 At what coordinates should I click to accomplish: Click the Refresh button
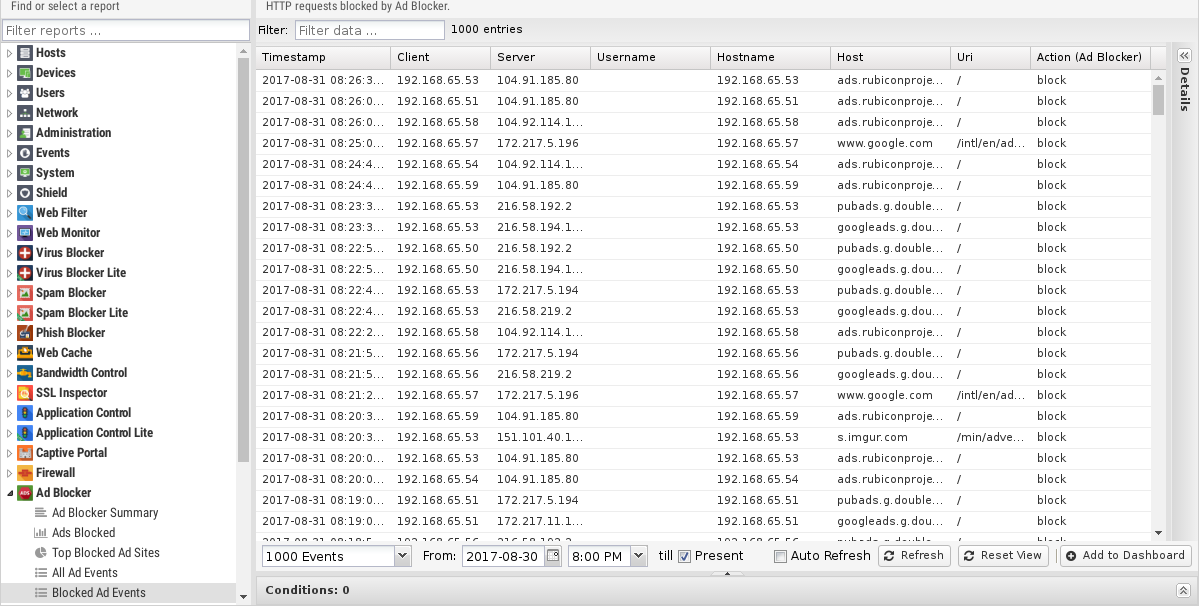[x=914, y=555]
